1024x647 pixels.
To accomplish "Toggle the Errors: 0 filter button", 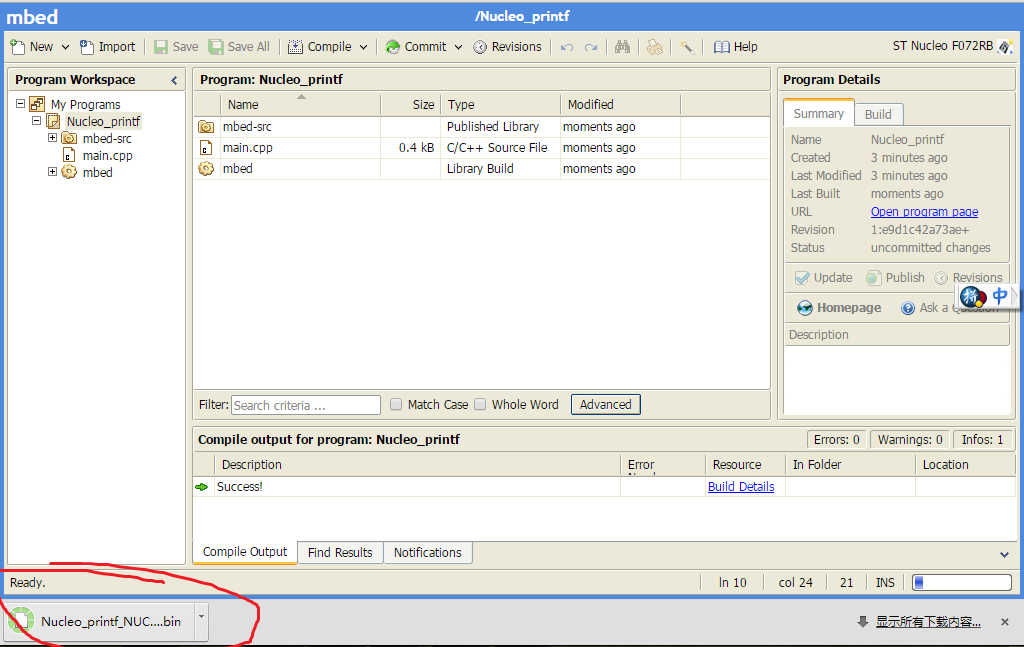I will click(837, 439).
